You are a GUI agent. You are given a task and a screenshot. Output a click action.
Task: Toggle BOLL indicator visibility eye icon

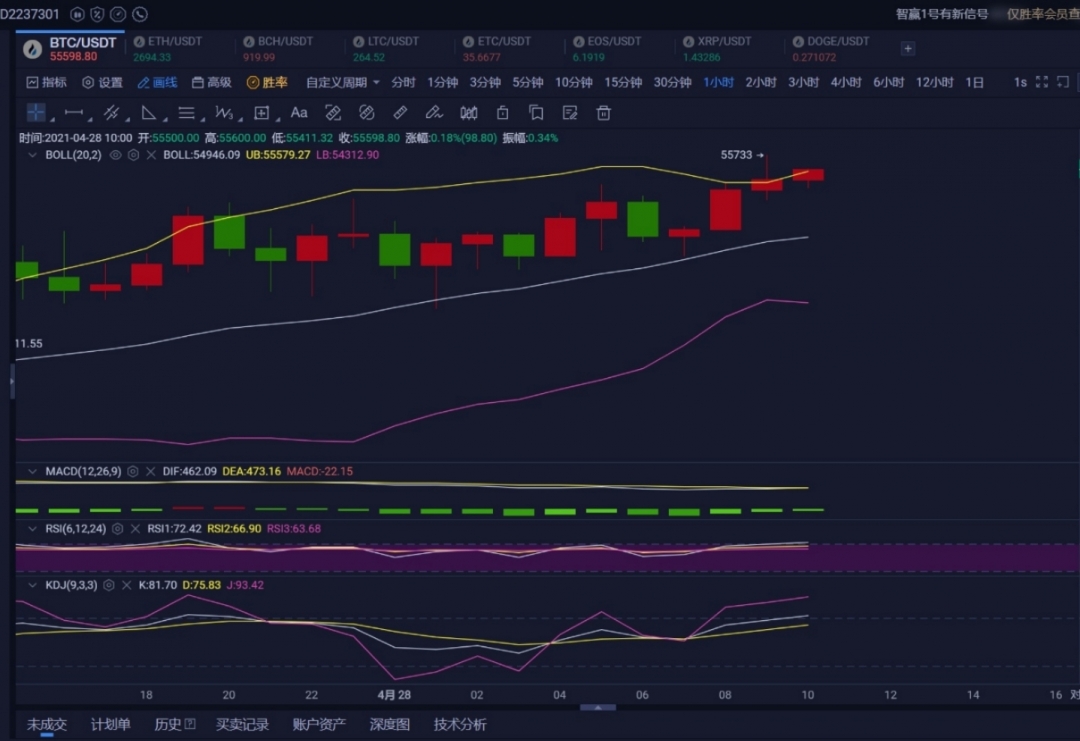click(x=115, y=155)
